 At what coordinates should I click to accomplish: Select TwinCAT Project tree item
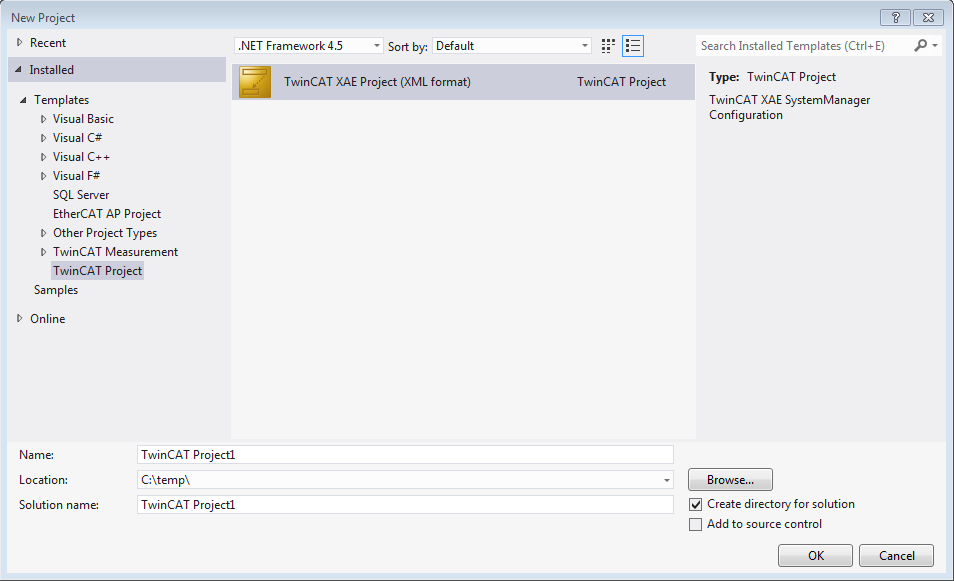tap(97, 271)
